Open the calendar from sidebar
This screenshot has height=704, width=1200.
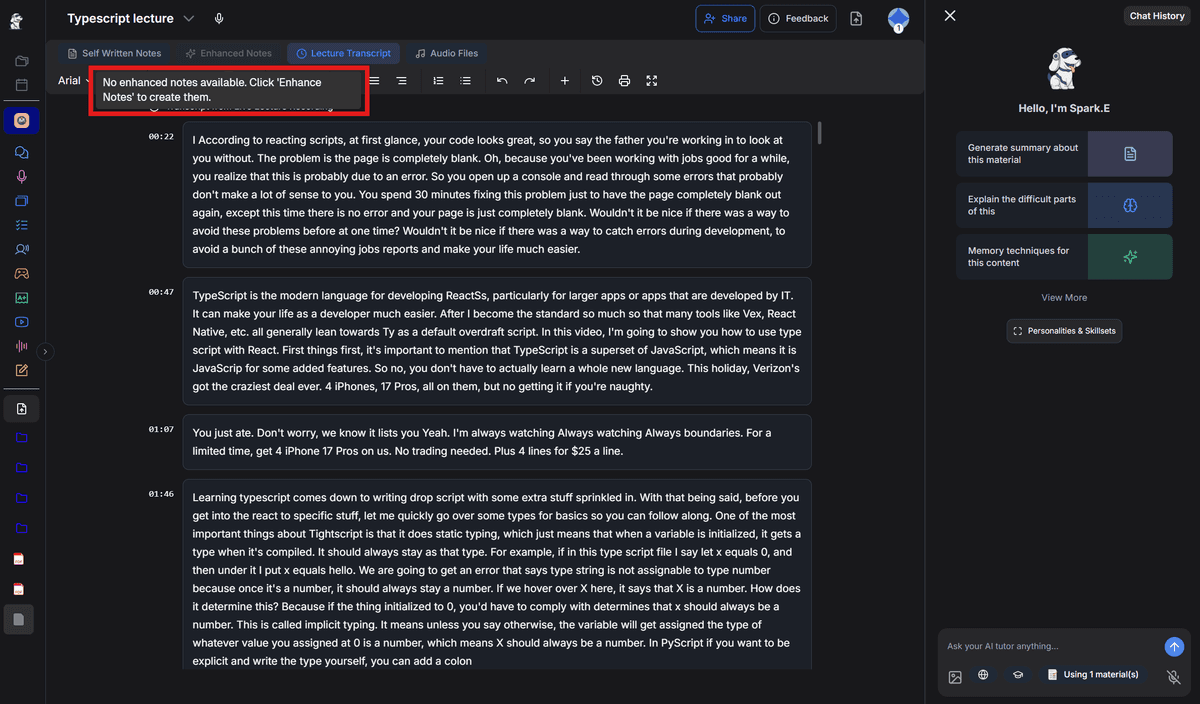(x=21, y=85)
